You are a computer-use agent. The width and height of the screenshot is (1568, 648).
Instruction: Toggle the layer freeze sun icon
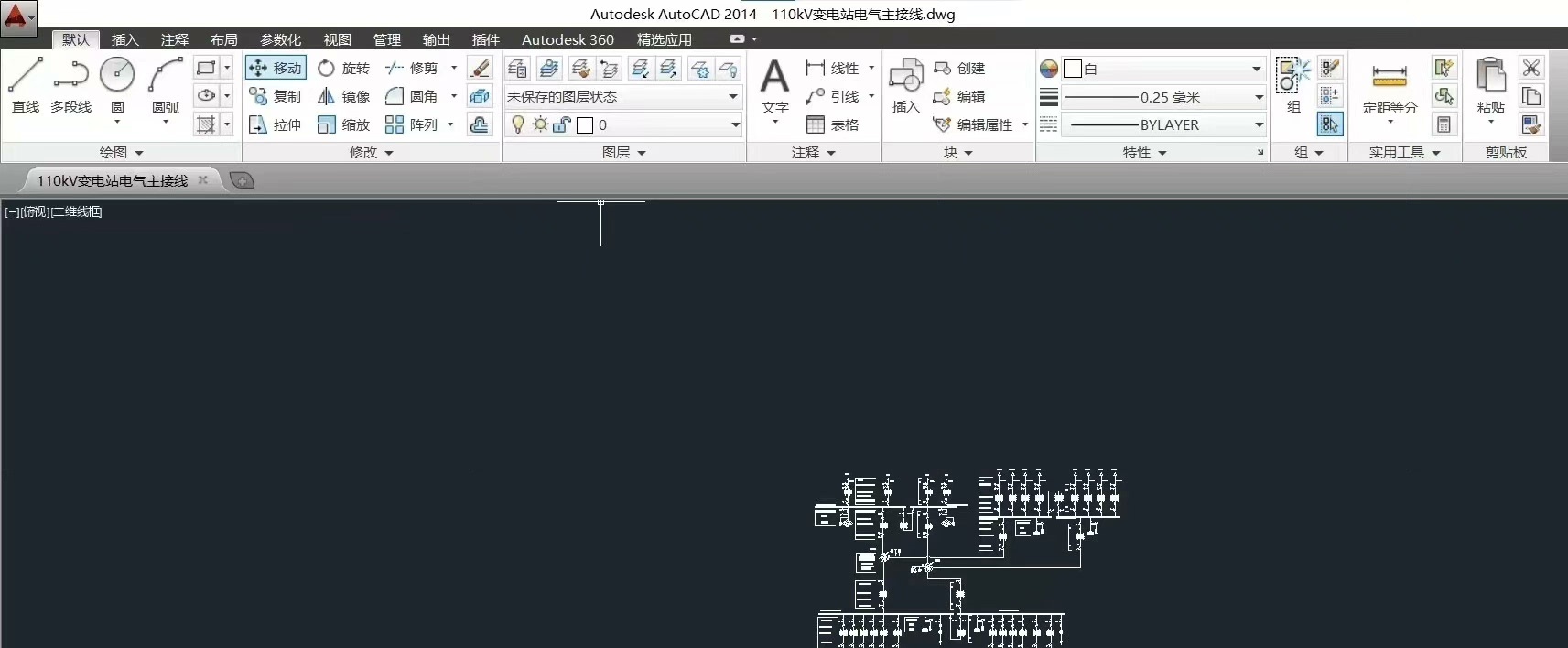540,124
